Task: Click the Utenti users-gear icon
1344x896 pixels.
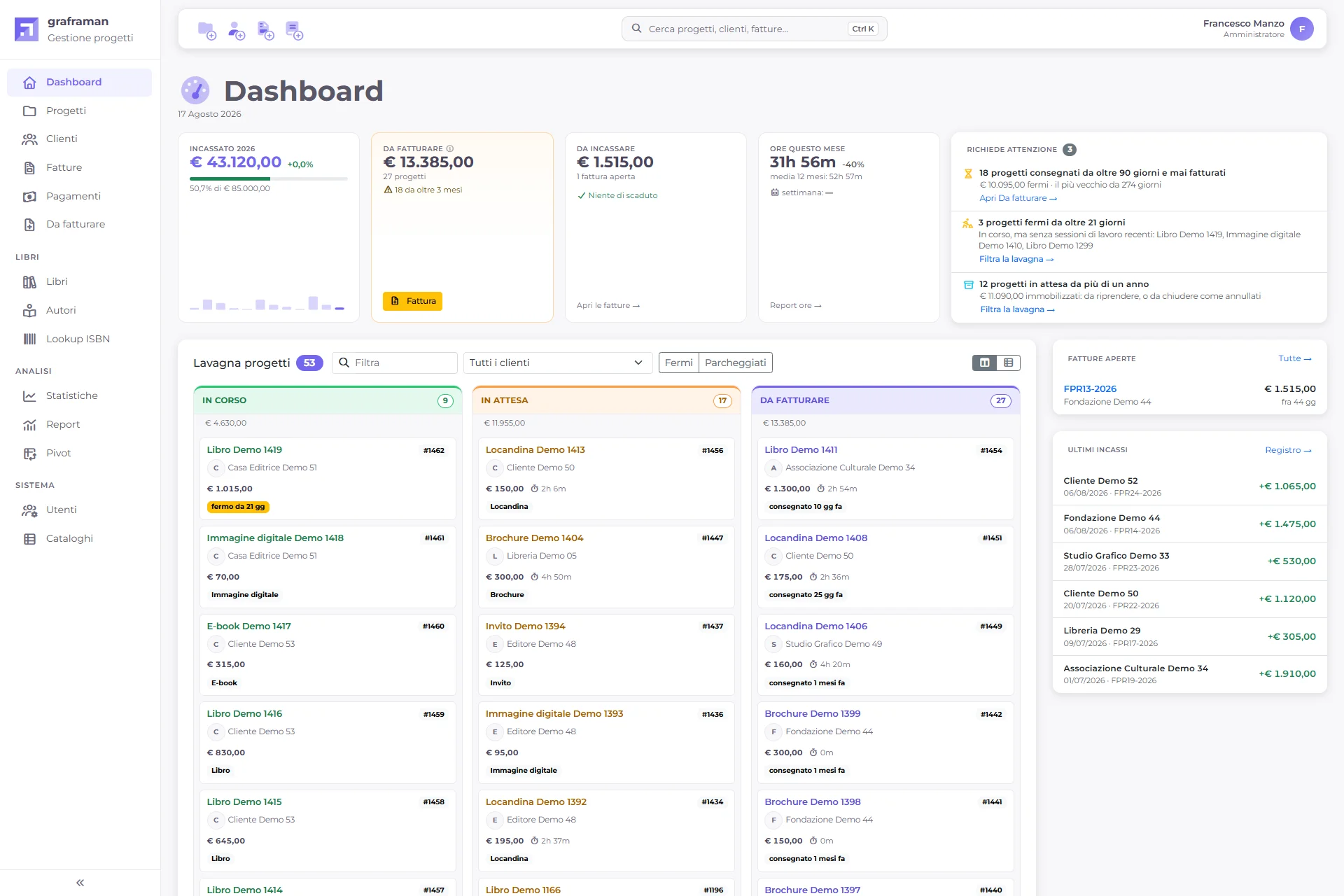Action: point(29,510)
